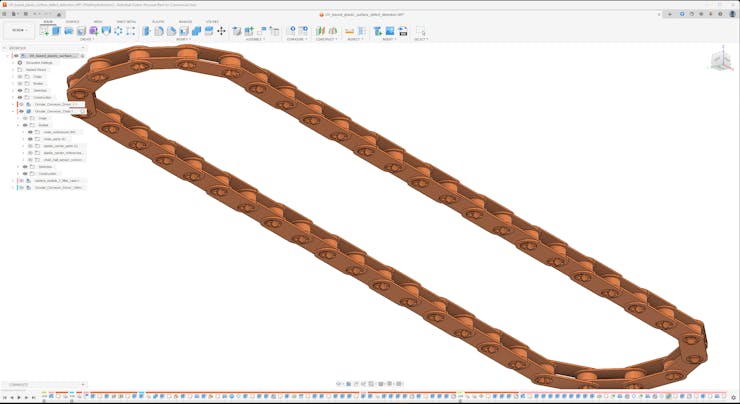
Task: Switch to the Surface tab
Action: pos(72,21)
